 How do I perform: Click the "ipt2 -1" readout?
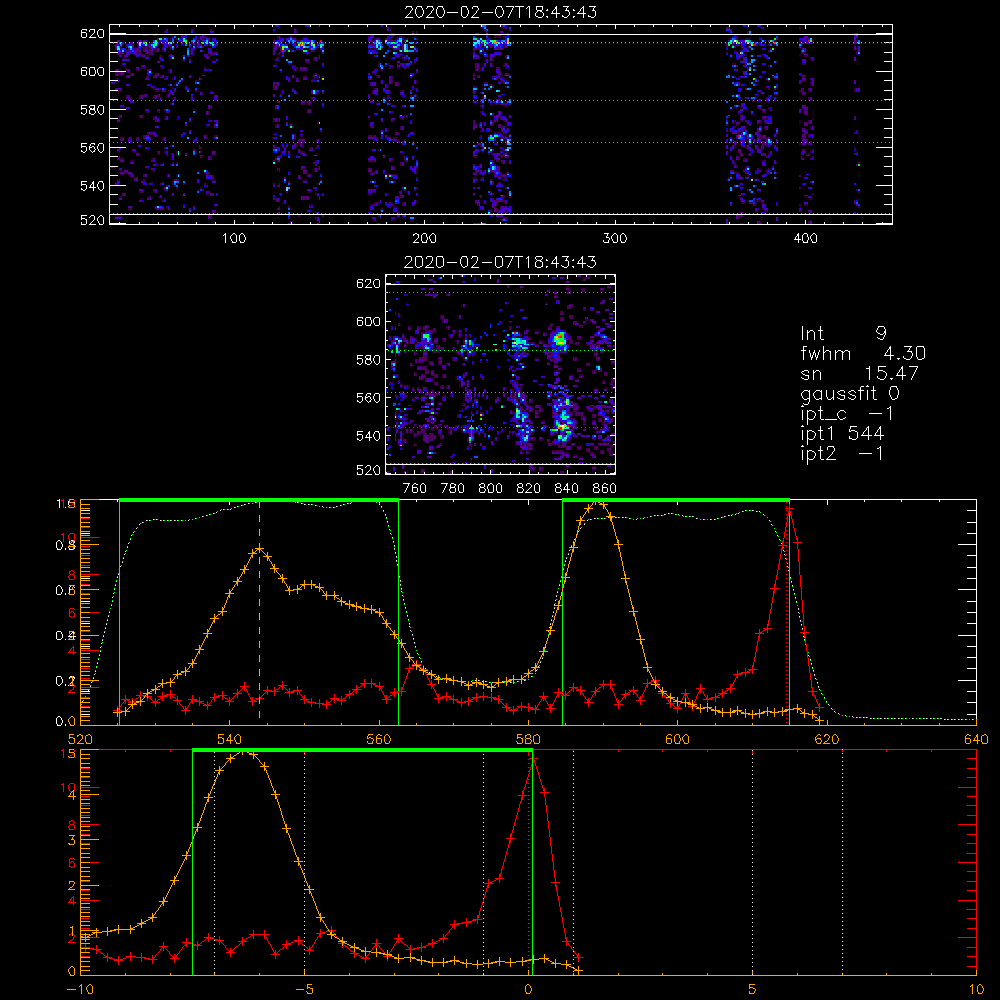842,453
